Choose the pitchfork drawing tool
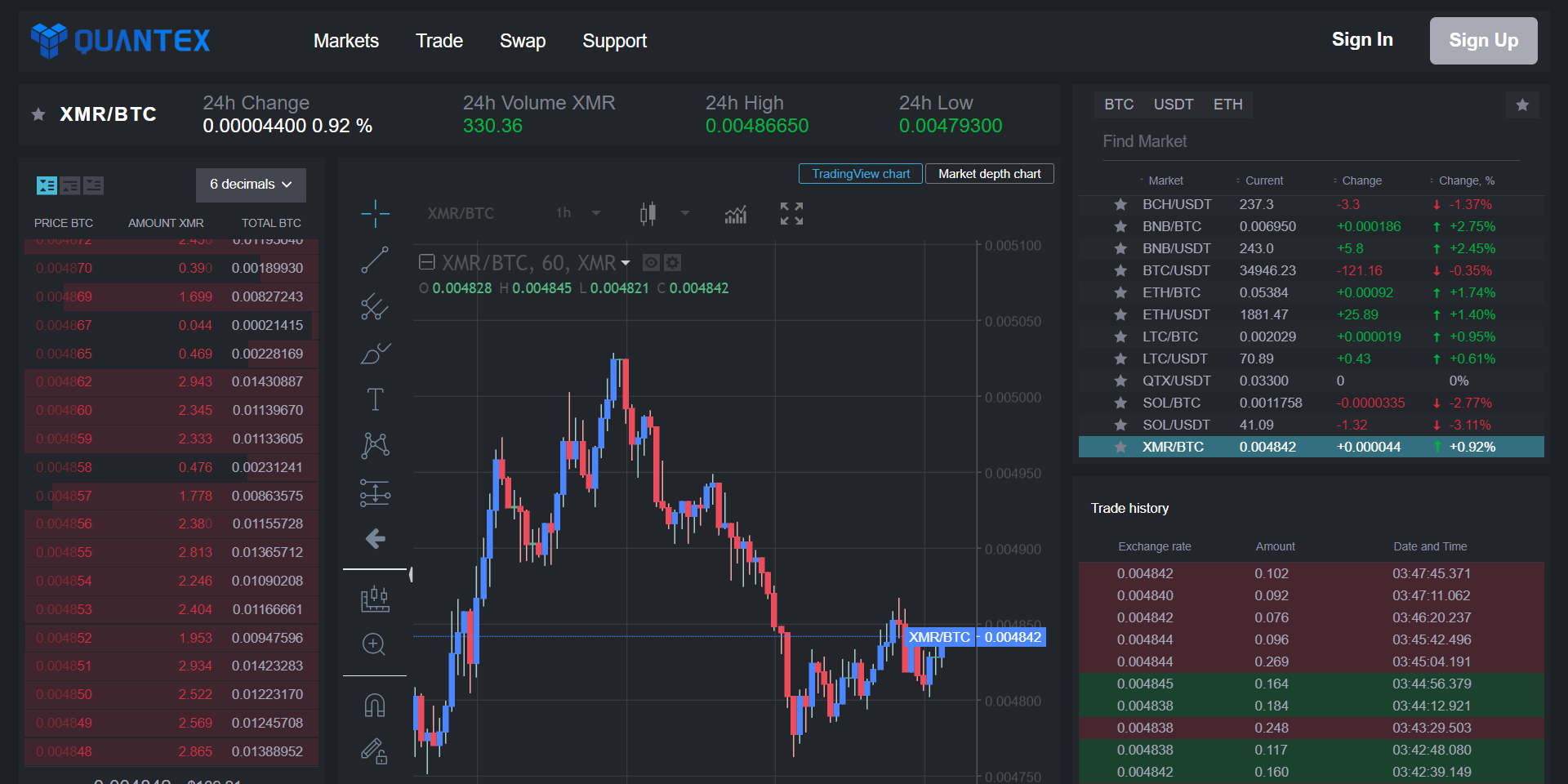 375,307
